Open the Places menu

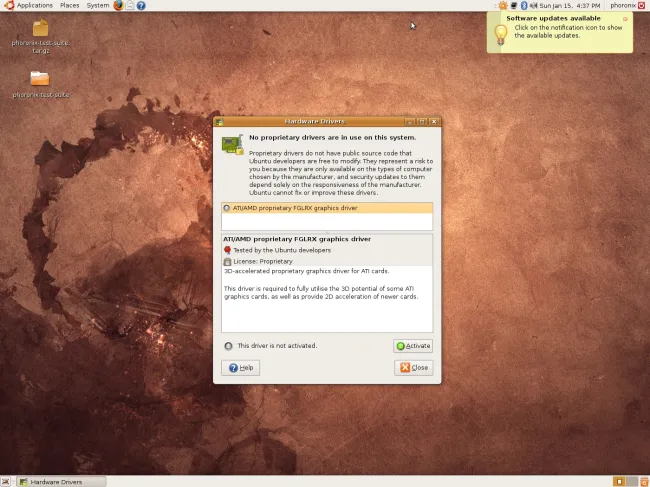tap(70, 5)
